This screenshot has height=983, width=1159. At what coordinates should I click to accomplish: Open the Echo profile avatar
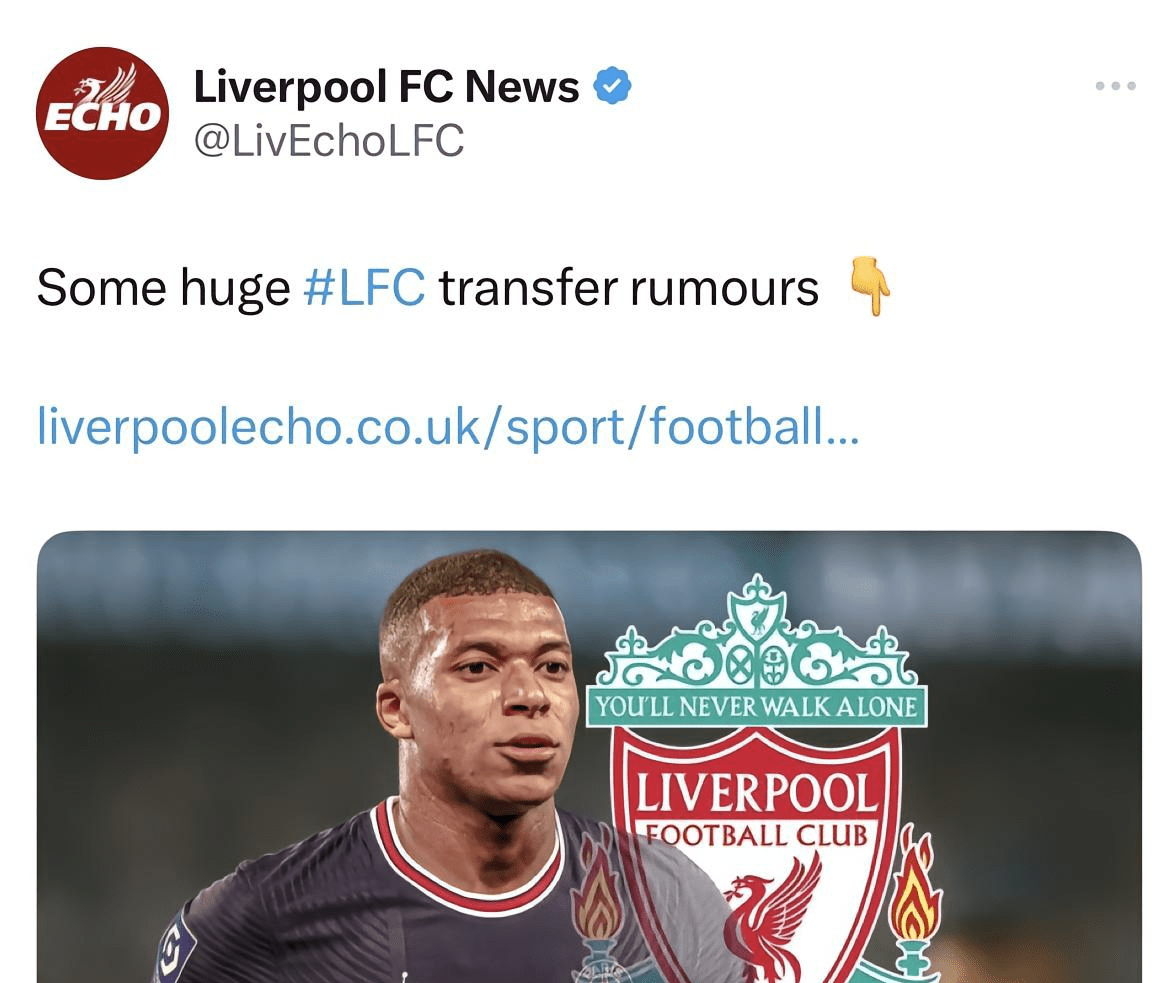pos(103,113)
